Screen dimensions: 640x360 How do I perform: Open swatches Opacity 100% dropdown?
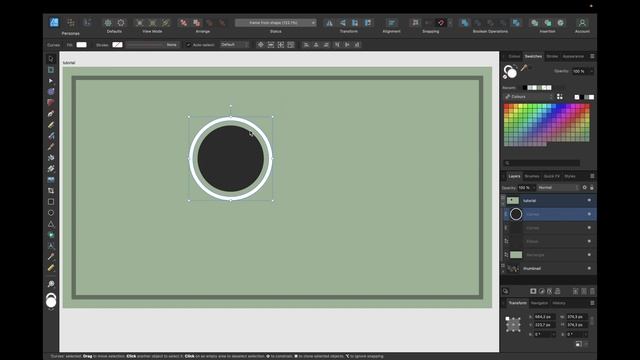click(583, 71)
